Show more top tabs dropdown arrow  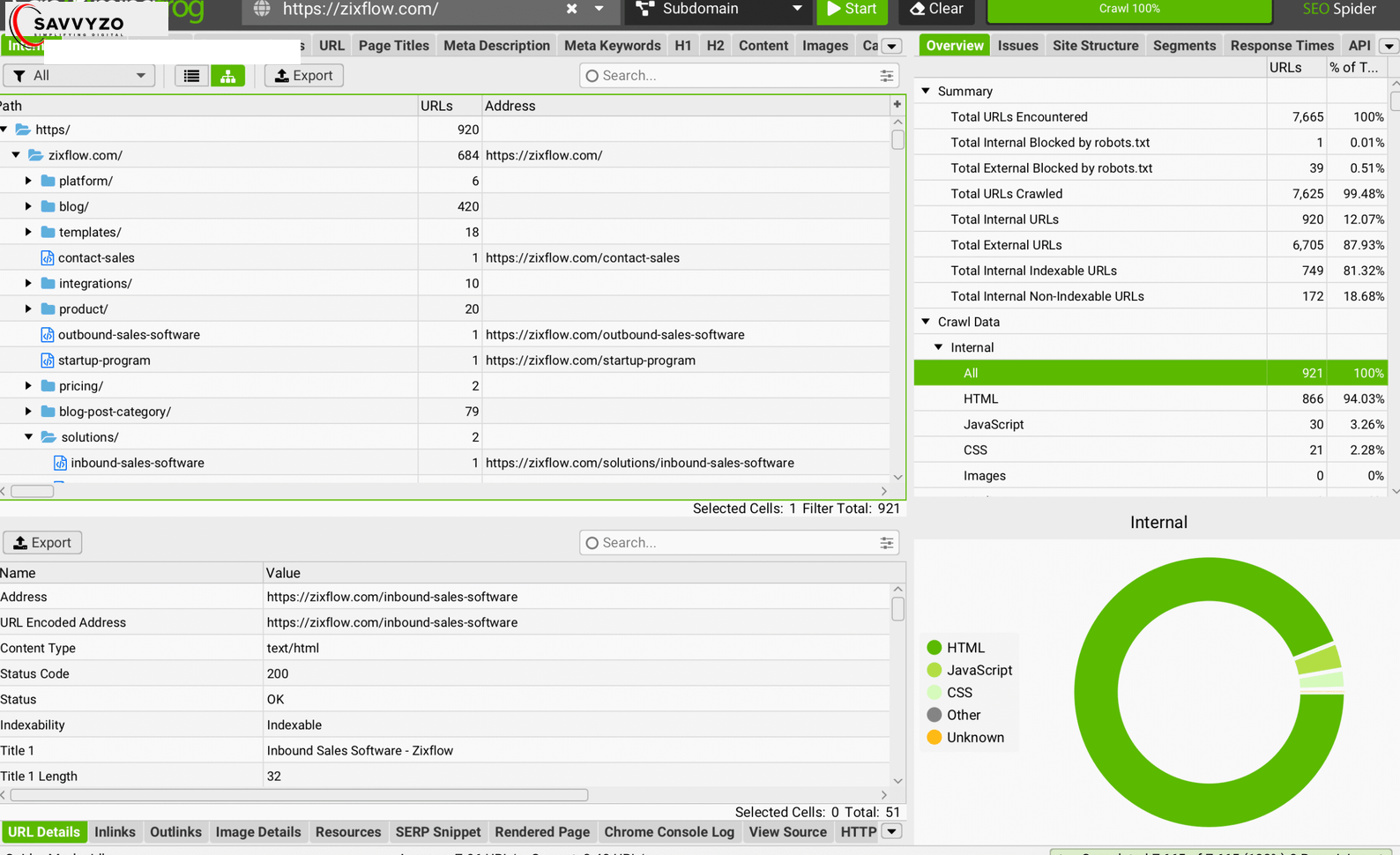(891, 46)
